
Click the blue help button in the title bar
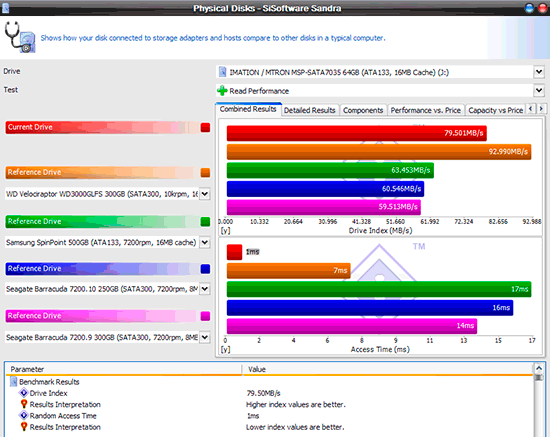click(x=529, y=8)
